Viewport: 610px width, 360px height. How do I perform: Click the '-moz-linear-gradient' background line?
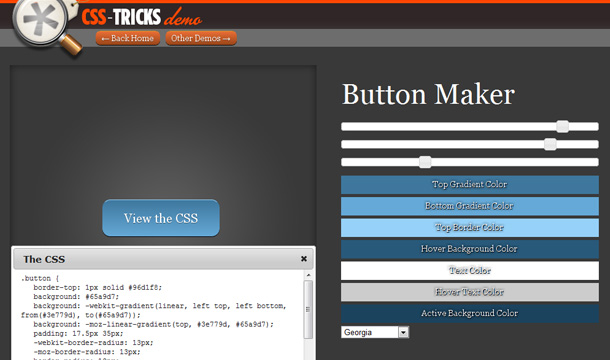point(153,324)
